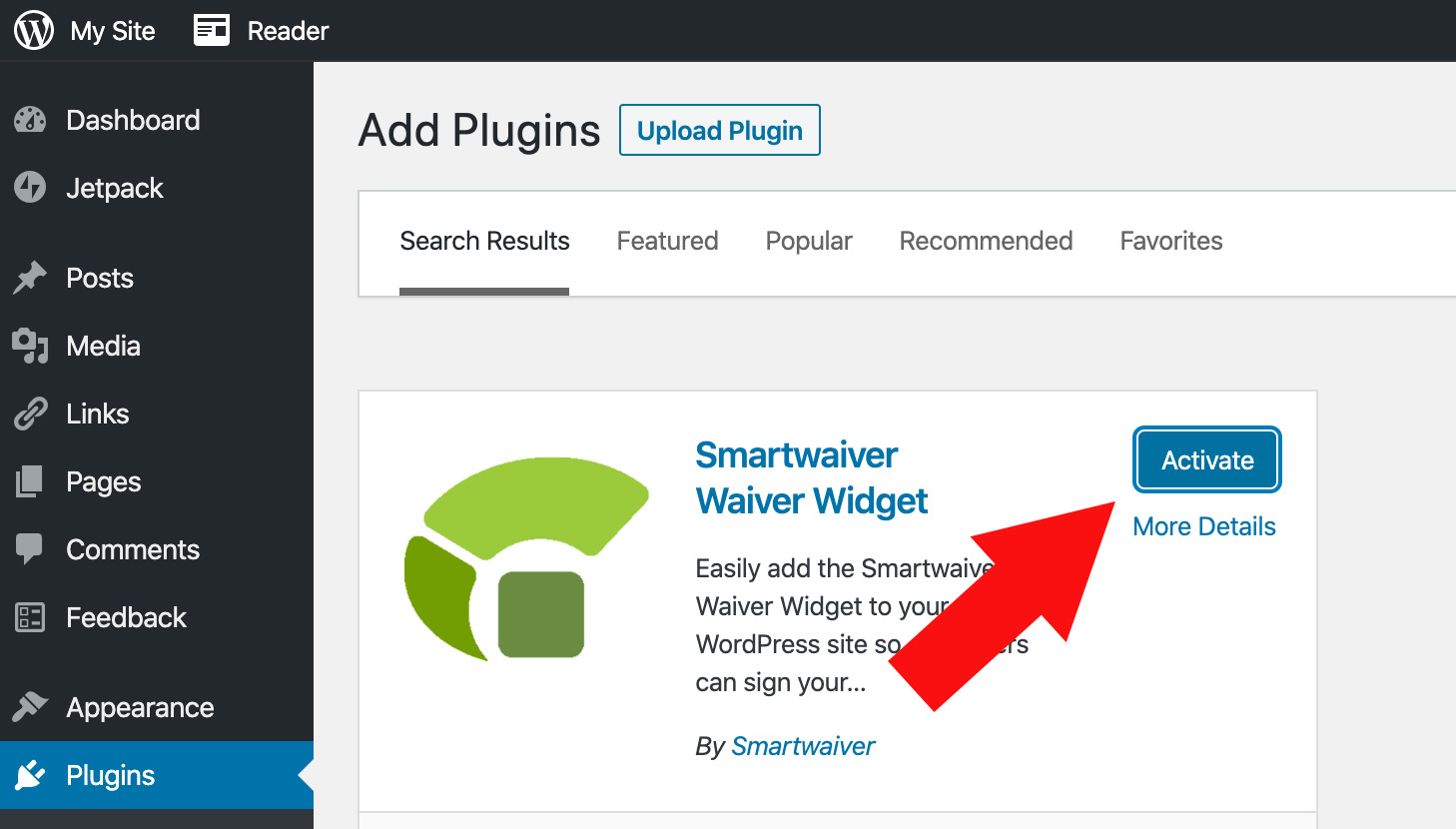Image resolution: width=1456 pixels, height=829 pixels.
Task: Select the Jetpack lightning icon
Action: [x=30, y=188]
